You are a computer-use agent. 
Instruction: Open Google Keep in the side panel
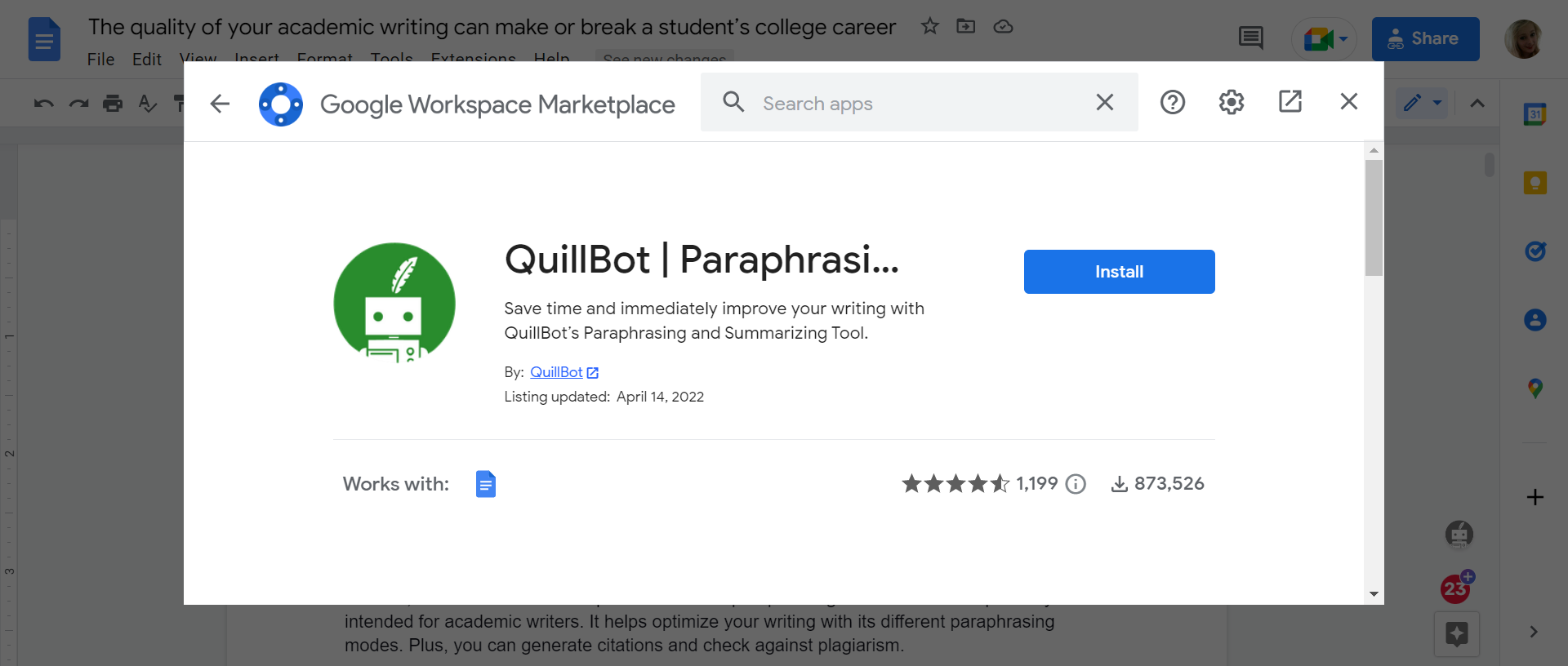click(x=1535, y=182)
